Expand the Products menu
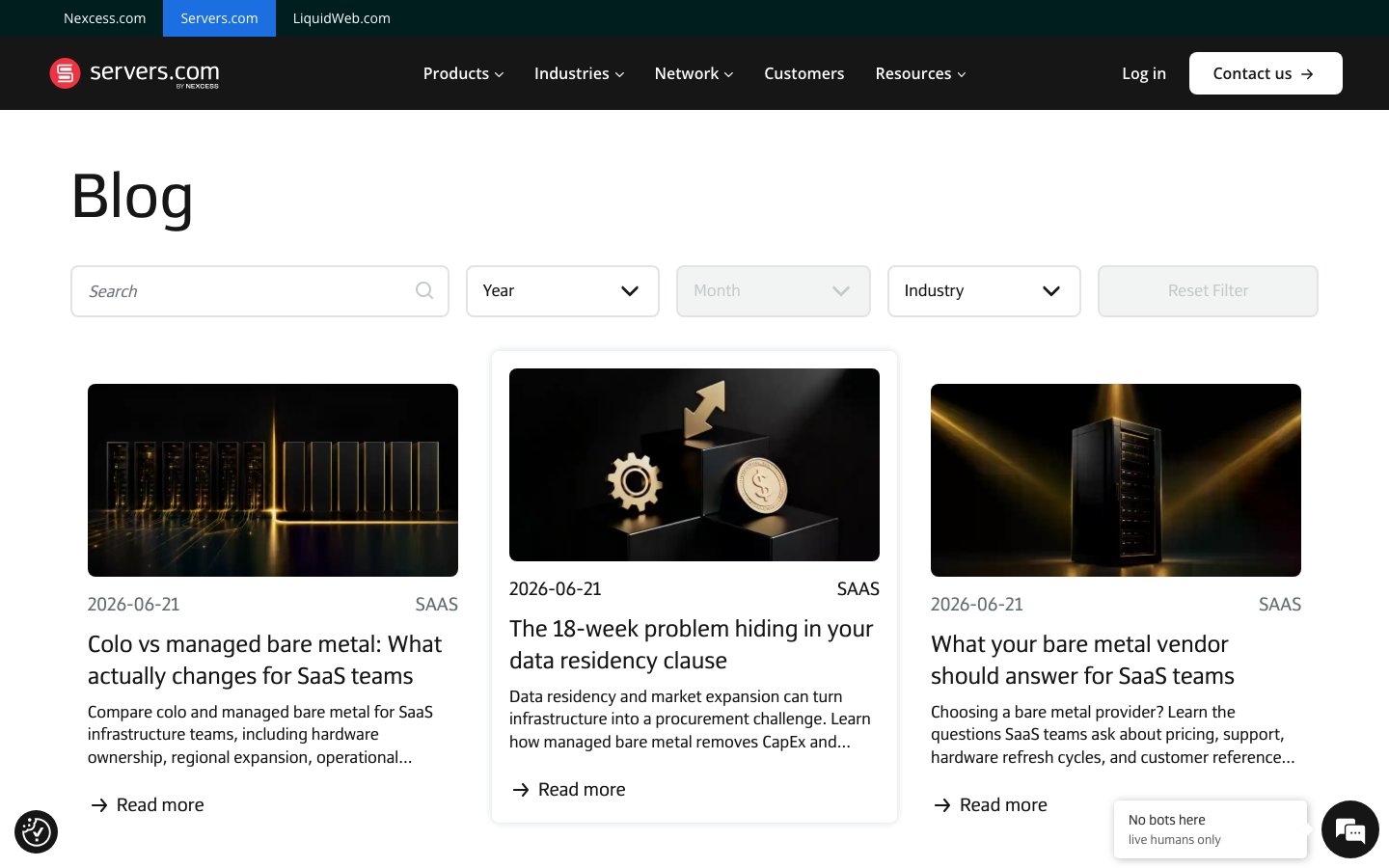This screenshot has width=1389, height=868. point(463,73)
